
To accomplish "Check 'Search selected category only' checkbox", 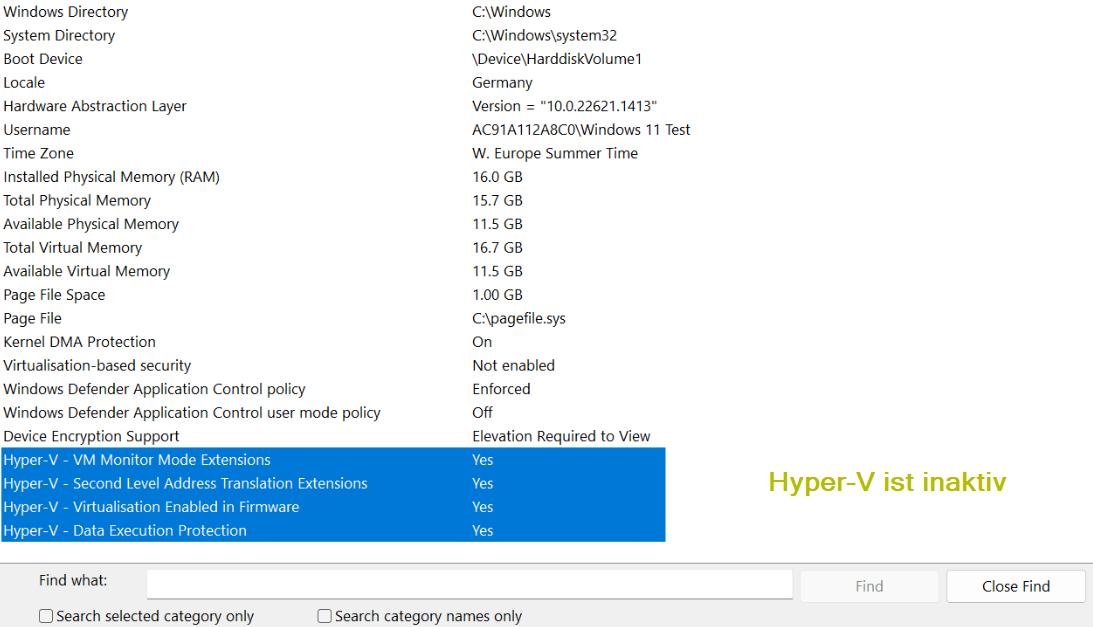I will point(46,616).
